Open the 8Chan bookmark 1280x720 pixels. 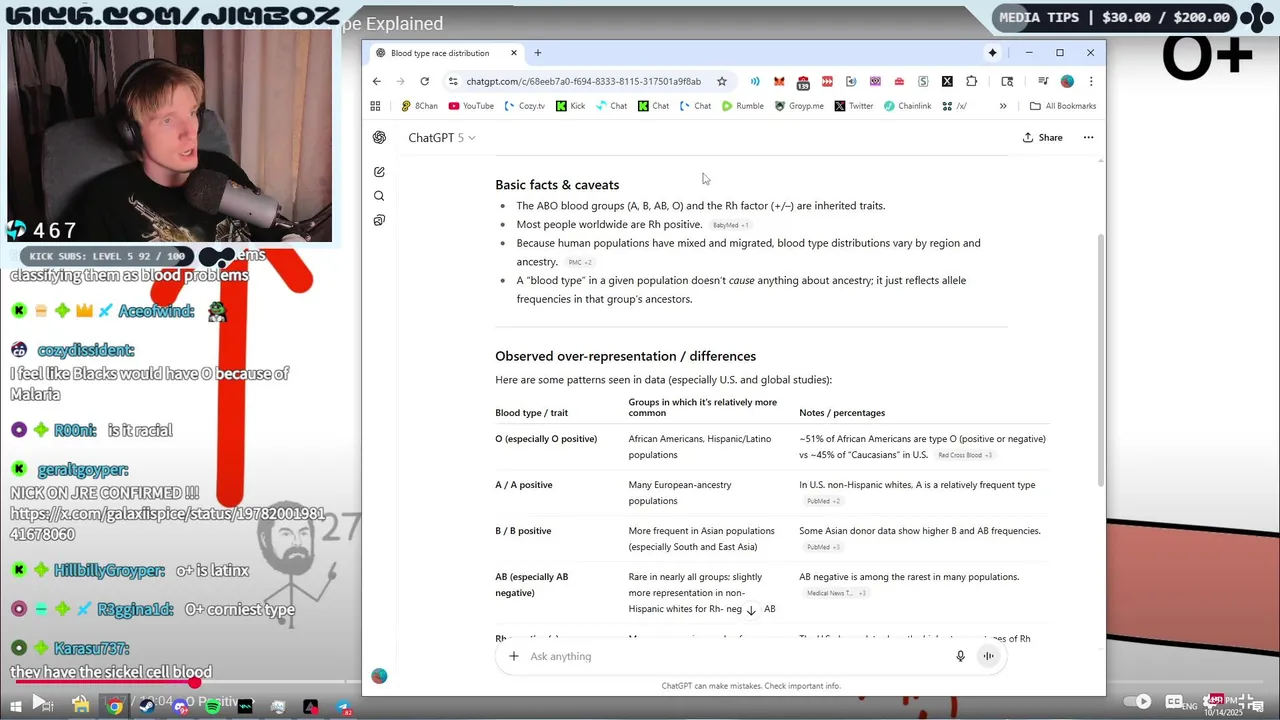click(x=419, y=106)
